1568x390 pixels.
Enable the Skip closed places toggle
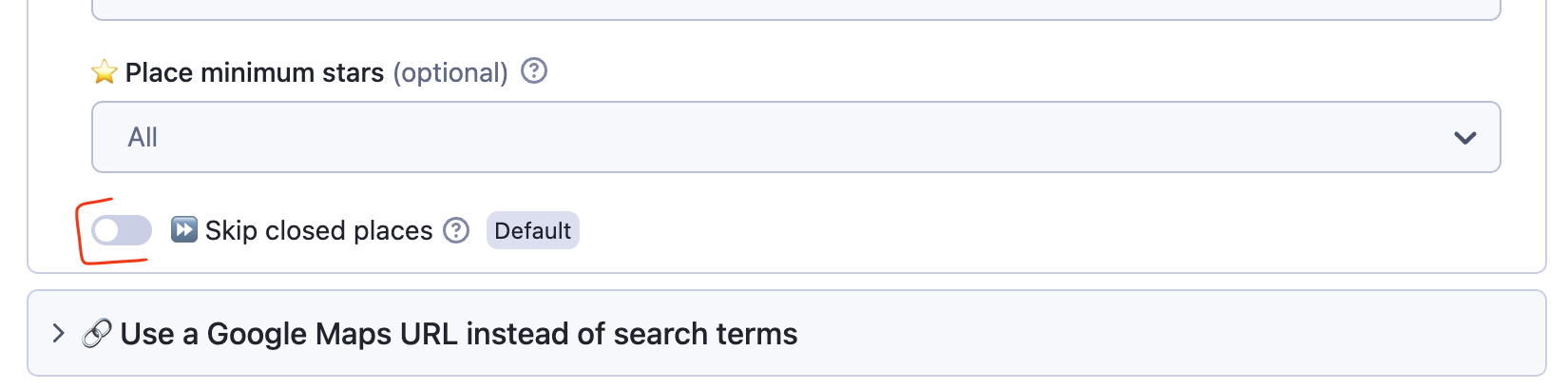point(122,230)
